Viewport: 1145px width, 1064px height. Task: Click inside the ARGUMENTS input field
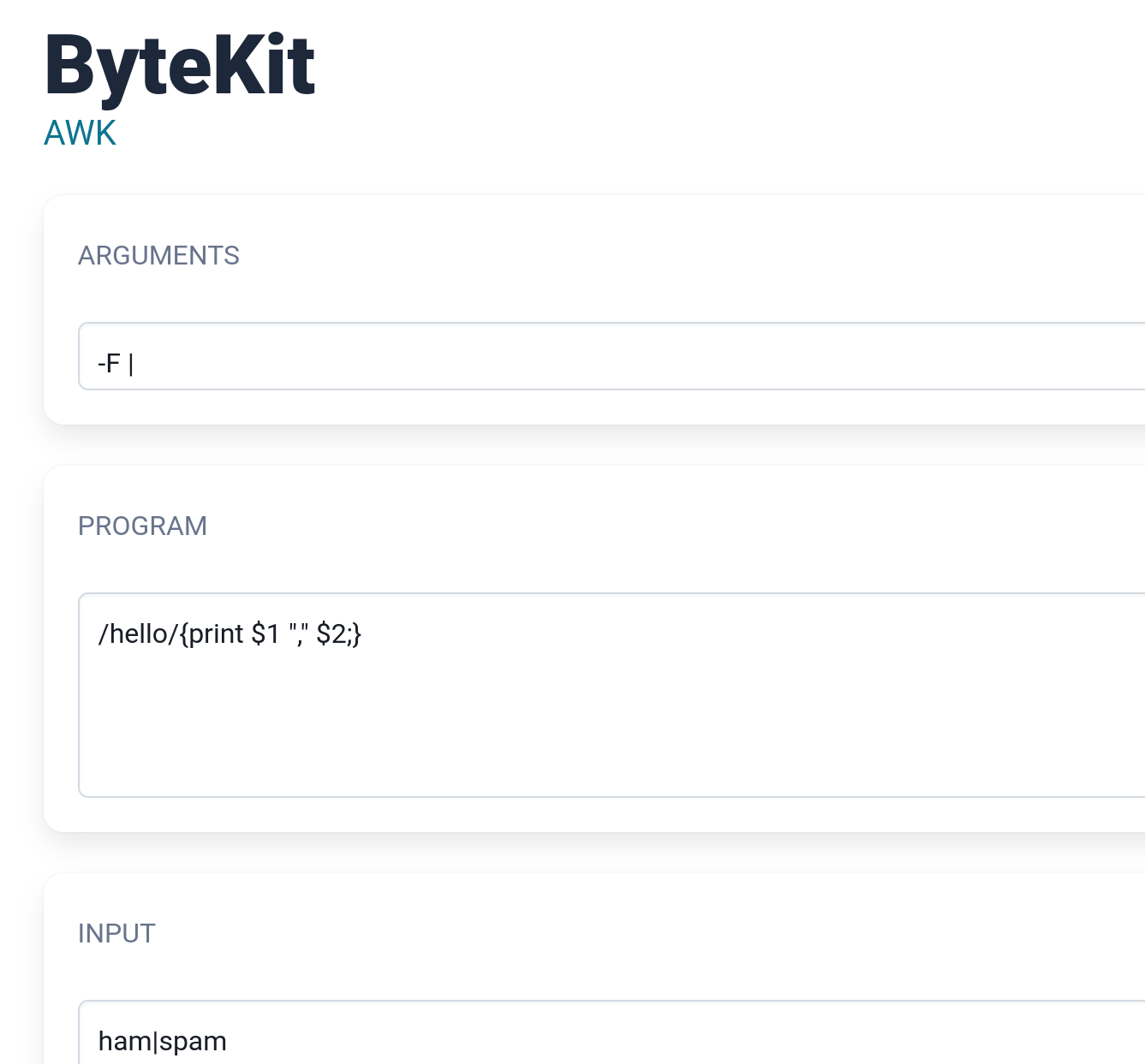click(x=514, y=361)
